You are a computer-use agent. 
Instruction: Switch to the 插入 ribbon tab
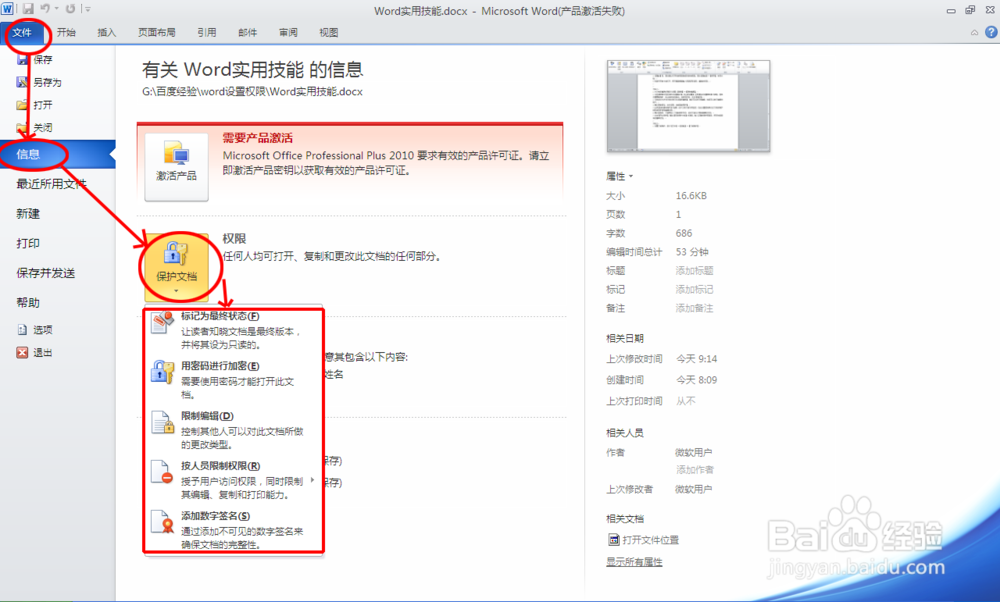point(107,33)
